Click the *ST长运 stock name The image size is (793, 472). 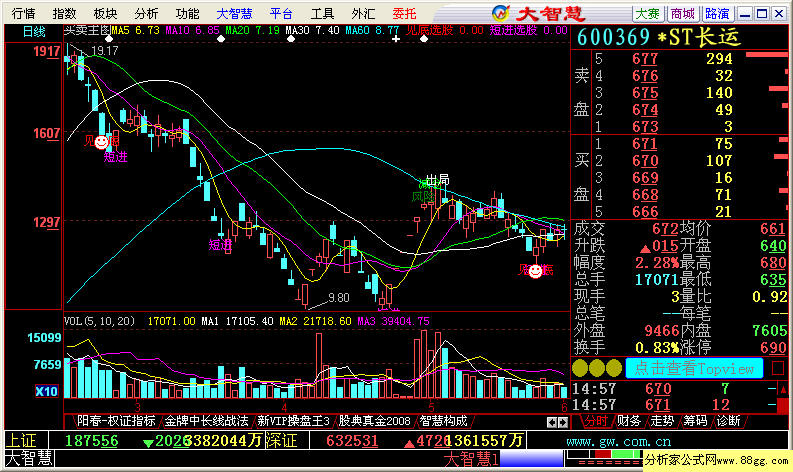point(698,37)
